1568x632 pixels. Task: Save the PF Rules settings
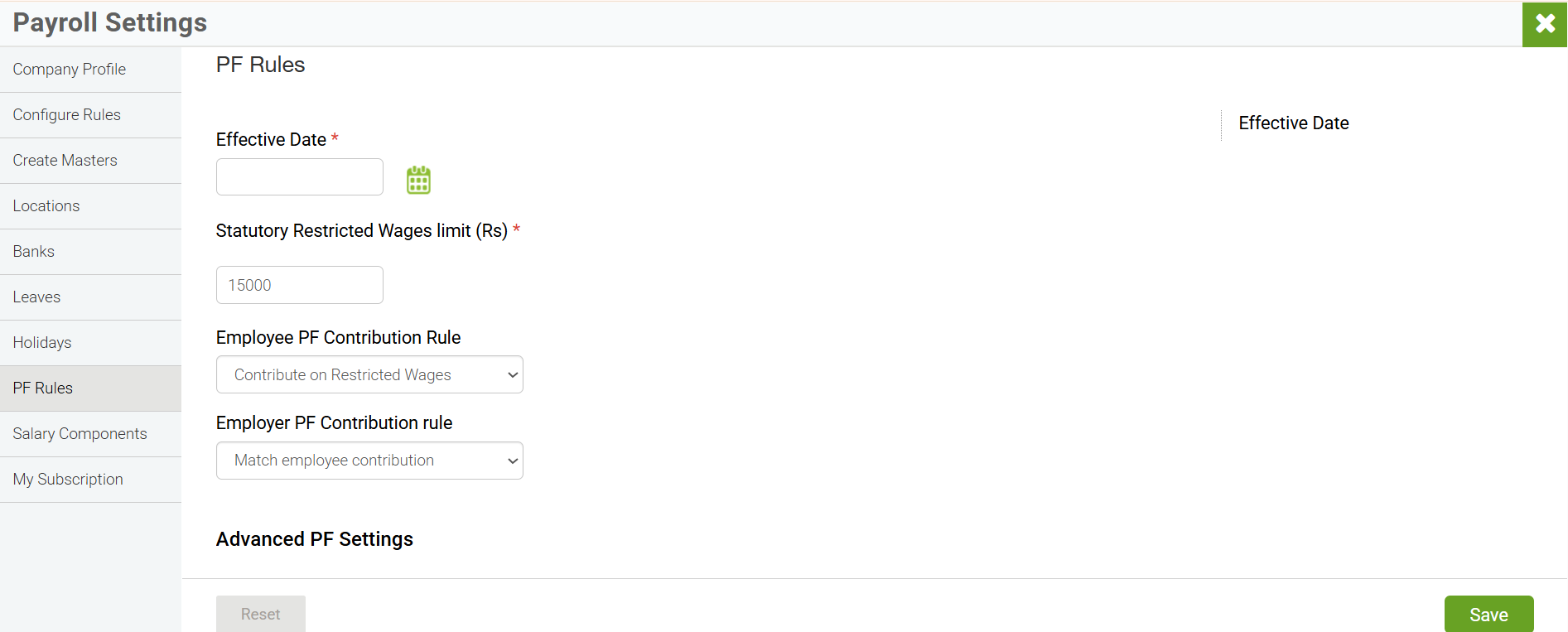click(1488, 615)
